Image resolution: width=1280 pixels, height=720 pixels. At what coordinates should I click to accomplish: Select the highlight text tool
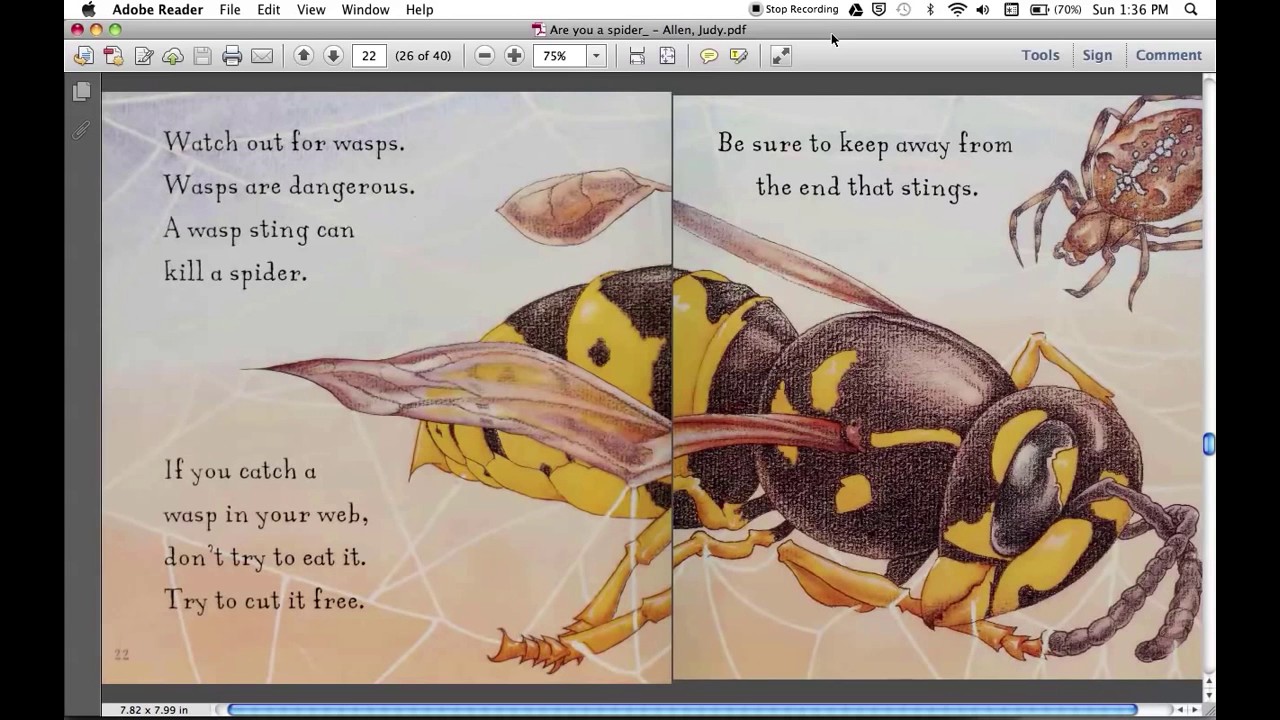click(x=739, y=56)
